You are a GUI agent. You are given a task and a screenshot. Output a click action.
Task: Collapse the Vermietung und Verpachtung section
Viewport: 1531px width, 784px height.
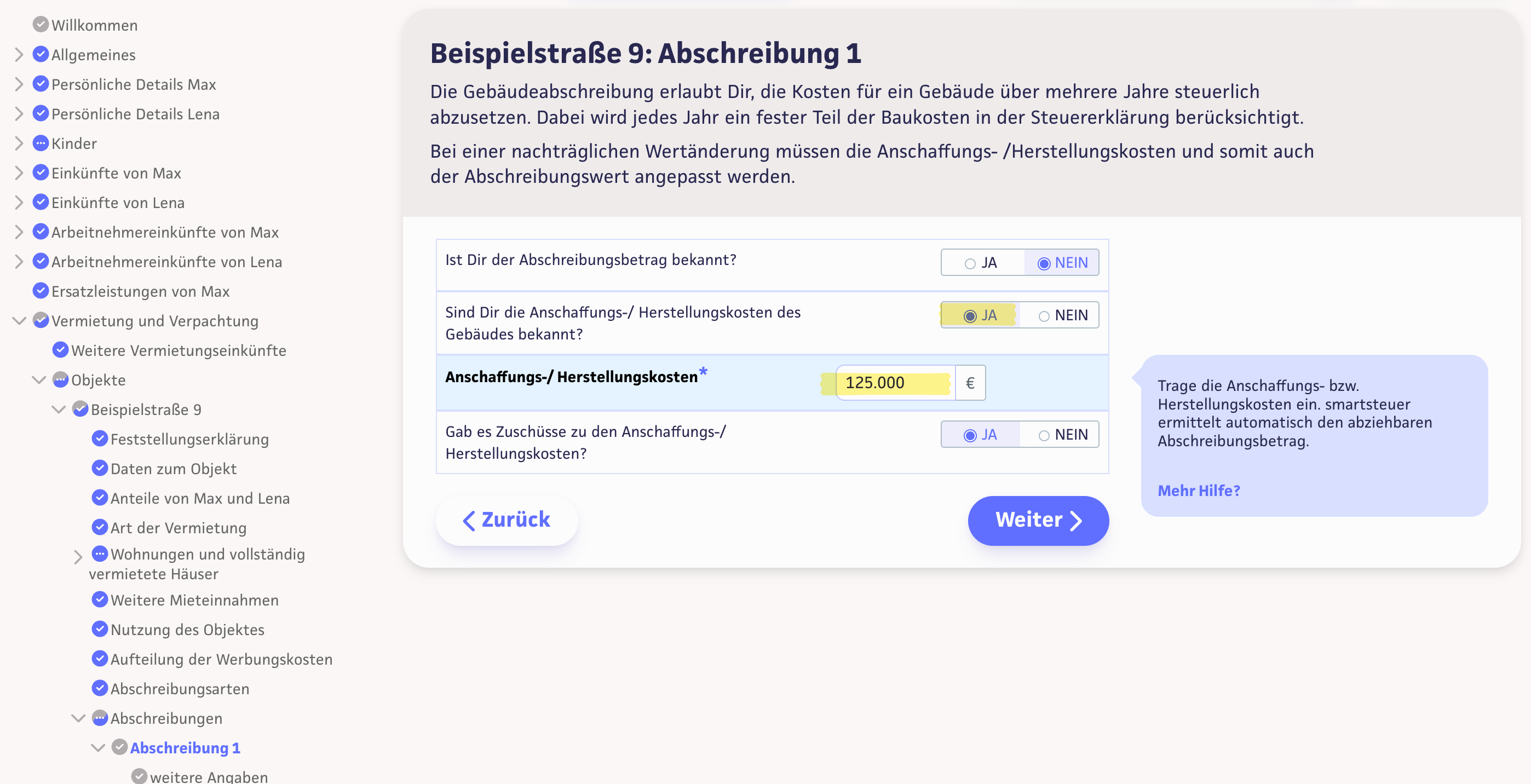(19, 321)
